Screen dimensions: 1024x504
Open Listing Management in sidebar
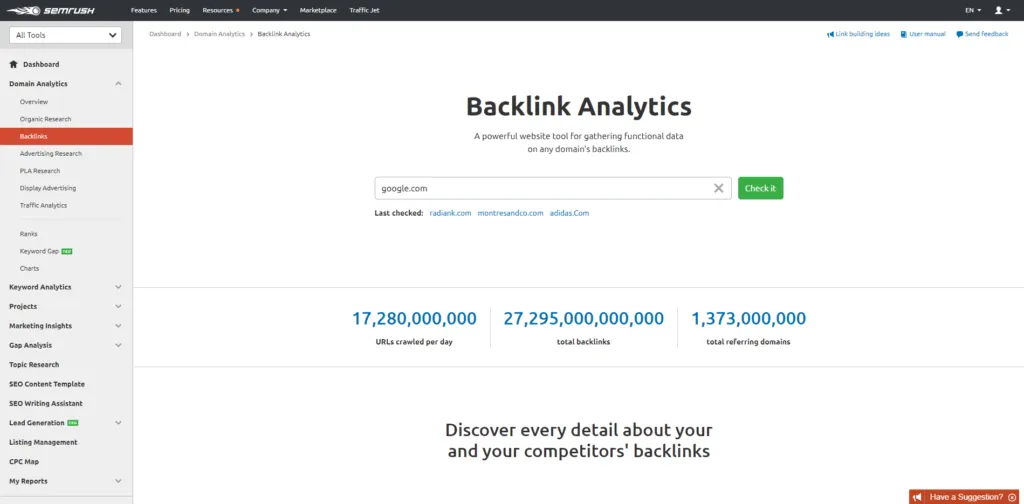click(43, 442)
